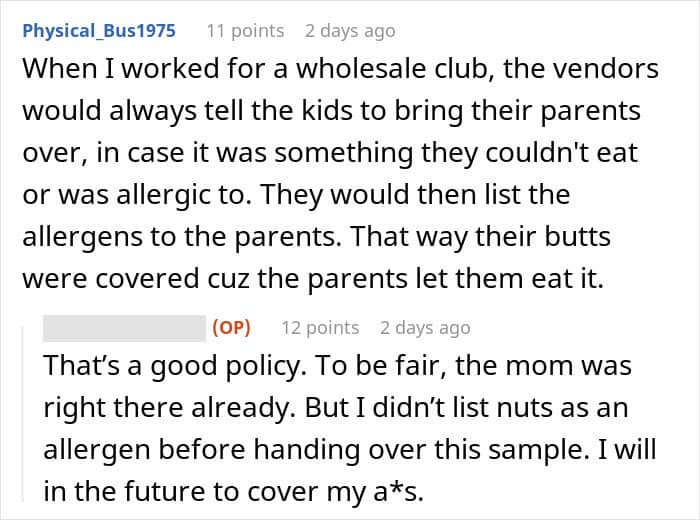Click the line starting "When I worked"
Image resolution: width=700 pixels, height=520 pixels.
(340, 70)
